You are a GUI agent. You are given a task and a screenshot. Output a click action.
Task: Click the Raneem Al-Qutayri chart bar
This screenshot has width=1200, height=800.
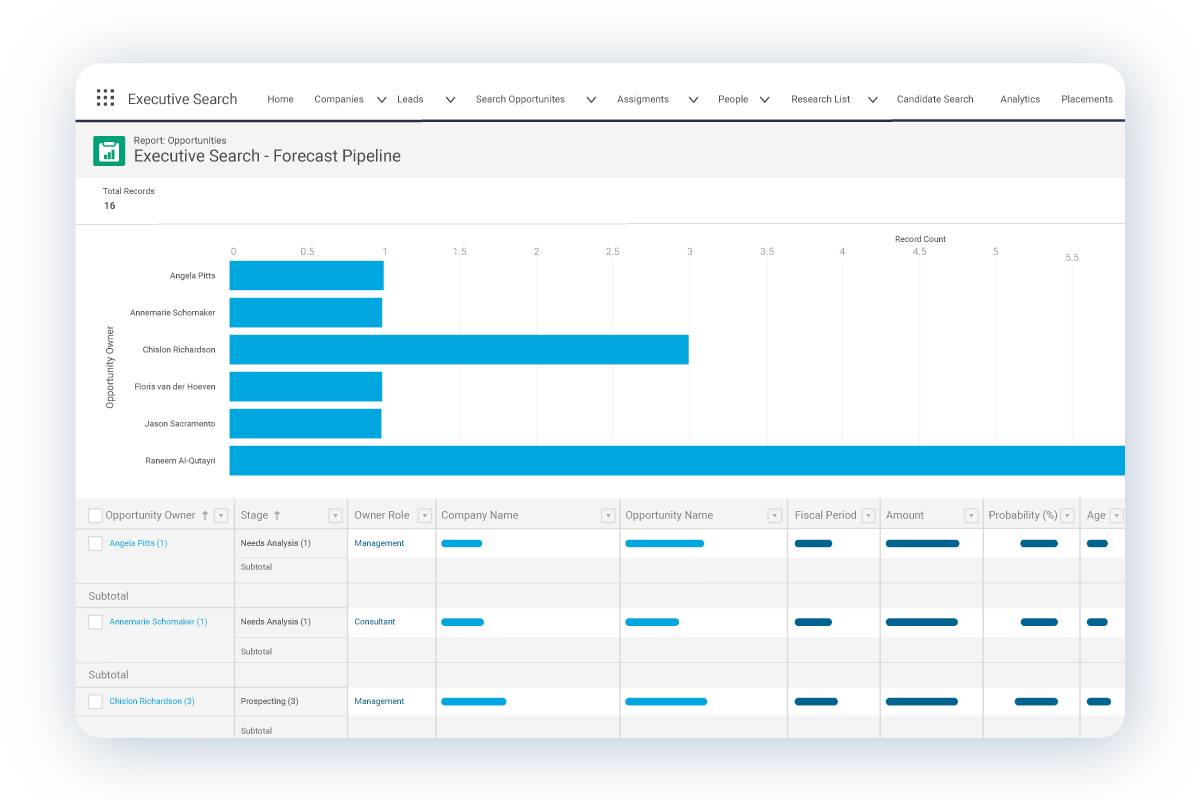[677, 461]
